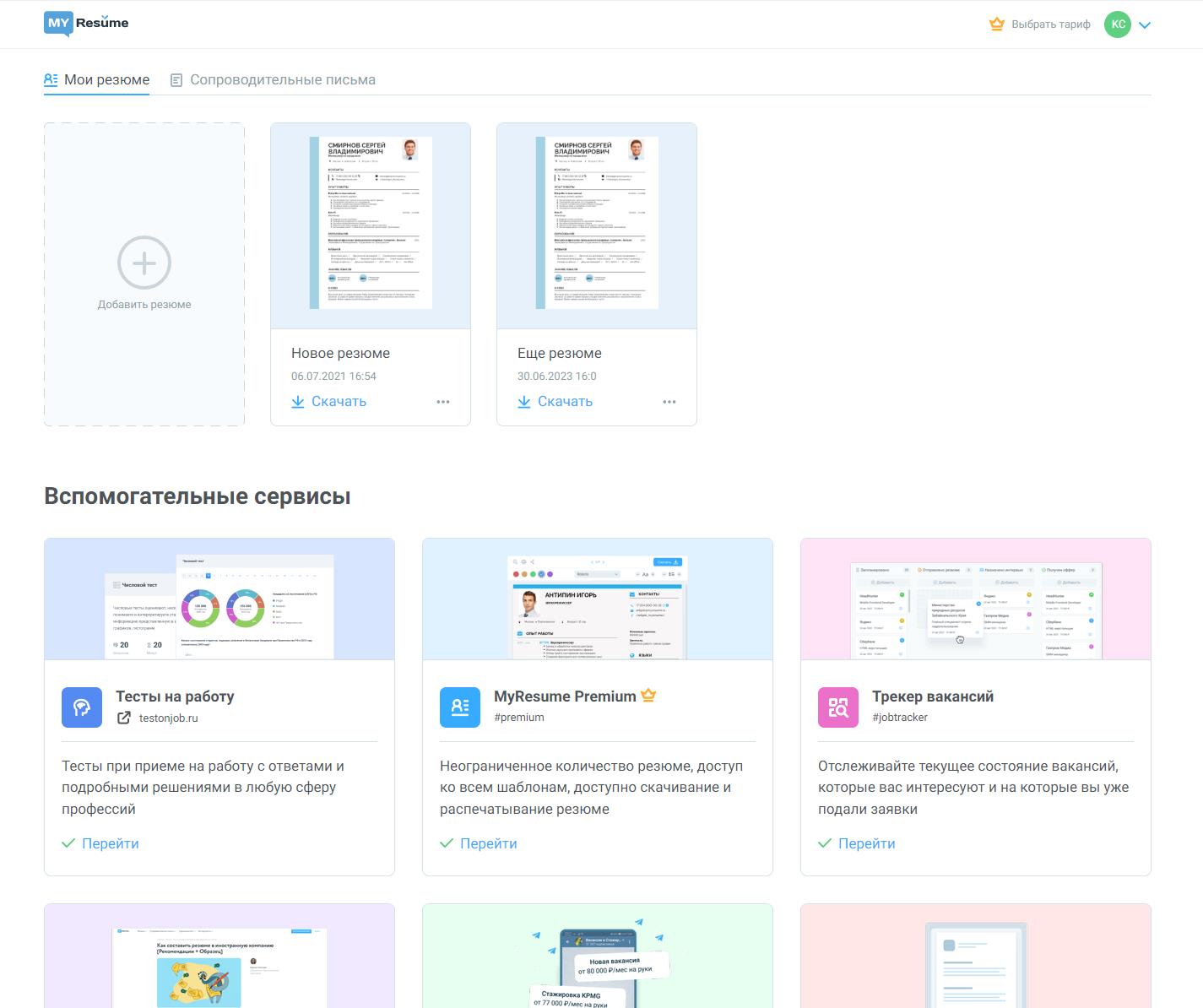Open three-dots menu for Еще резюме
The image size is (1203, 1008).
pos(669,402)
